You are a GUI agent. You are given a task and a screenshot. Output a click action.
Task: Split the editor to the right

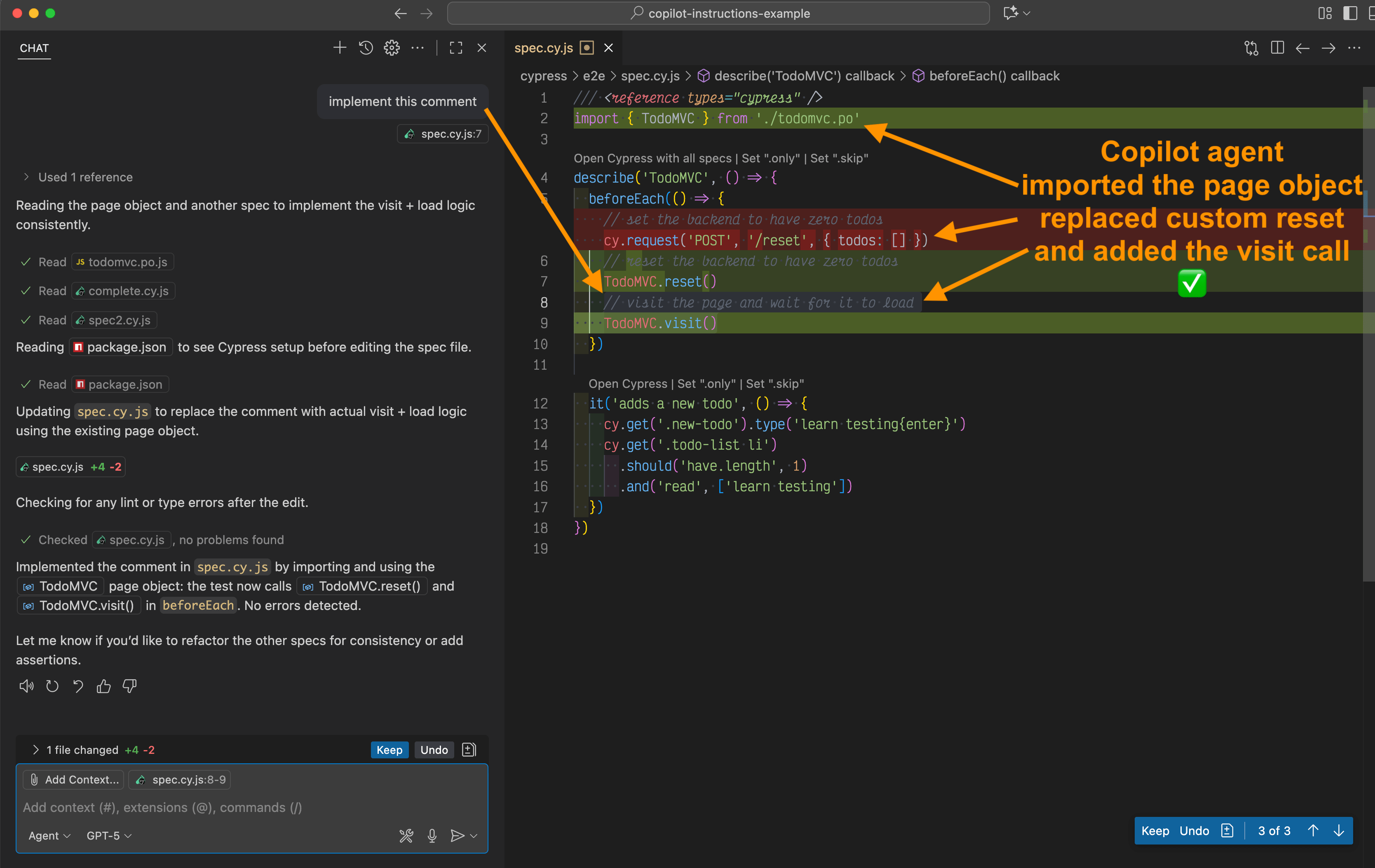click(1277, 48)
